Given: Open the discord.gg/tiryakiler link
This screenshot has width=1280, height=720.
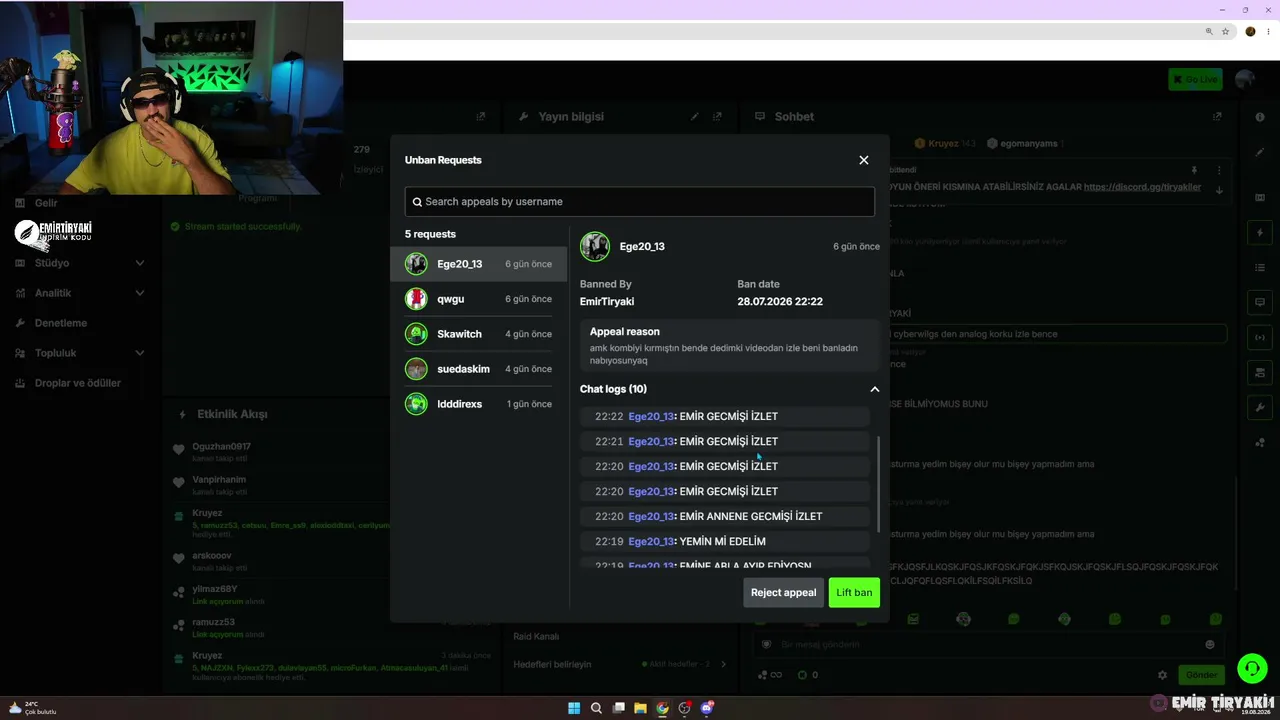Looking at the screenshot, I should 1142,187.
